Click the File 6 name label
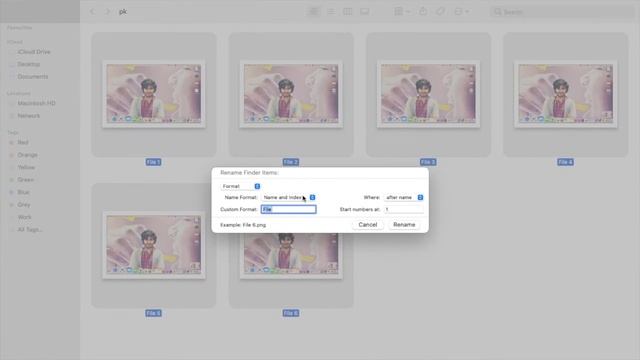Image resolution: width=640 pixels, height=360 pixels. tap(291, 313)
